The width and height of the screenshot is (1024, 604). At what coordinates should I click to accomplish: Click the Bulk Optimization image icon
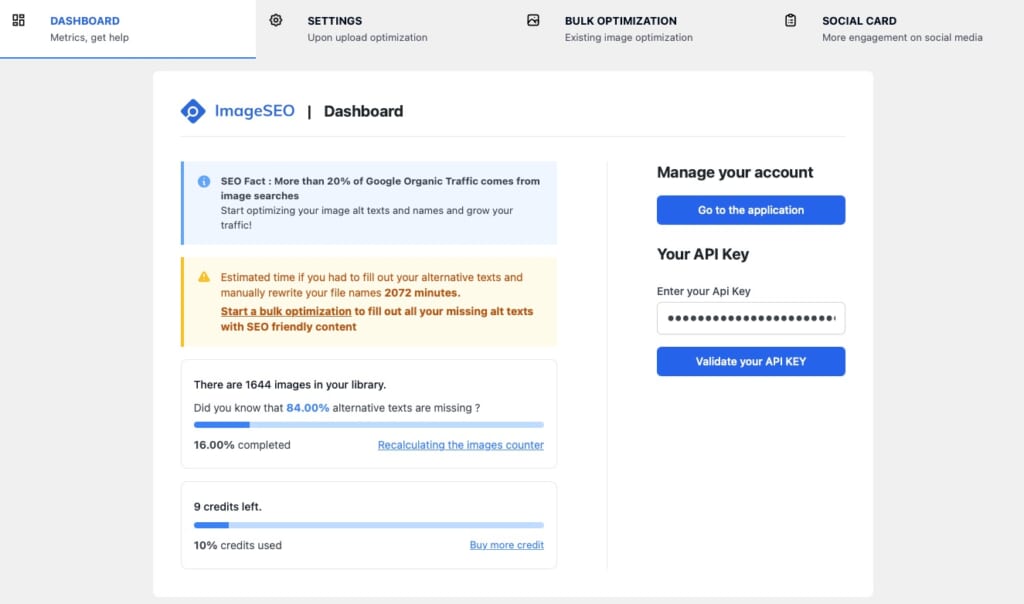(x=533, y=20)
